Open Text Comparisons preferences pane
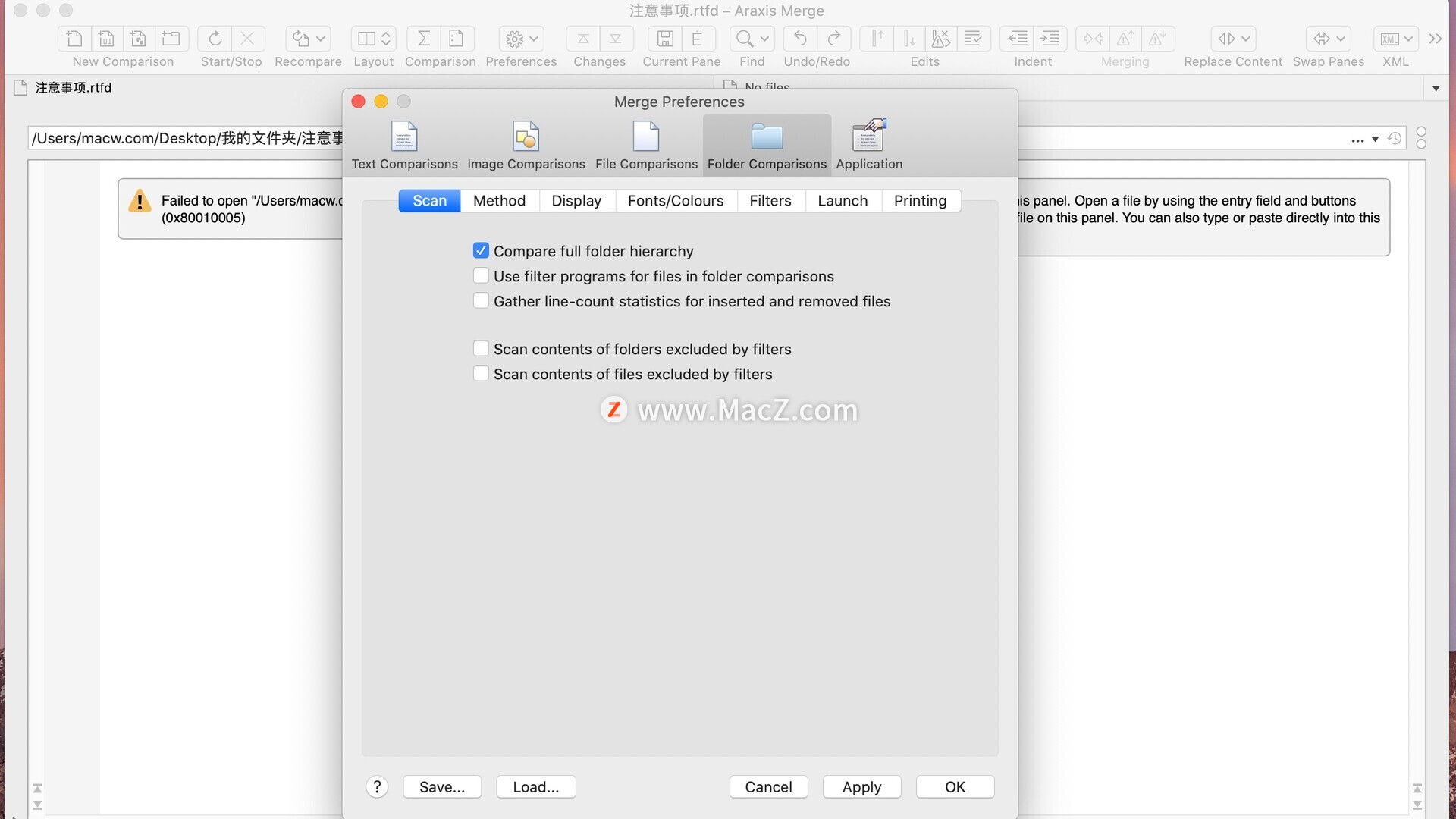 coord(404,146)
